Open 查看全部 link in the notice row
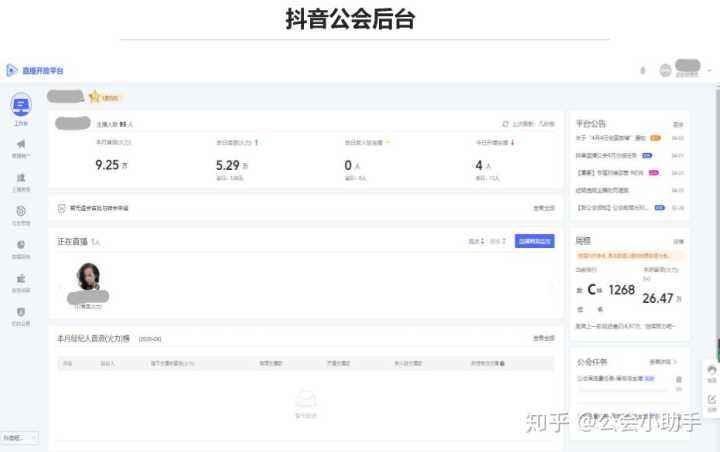 tap(544, 208)
